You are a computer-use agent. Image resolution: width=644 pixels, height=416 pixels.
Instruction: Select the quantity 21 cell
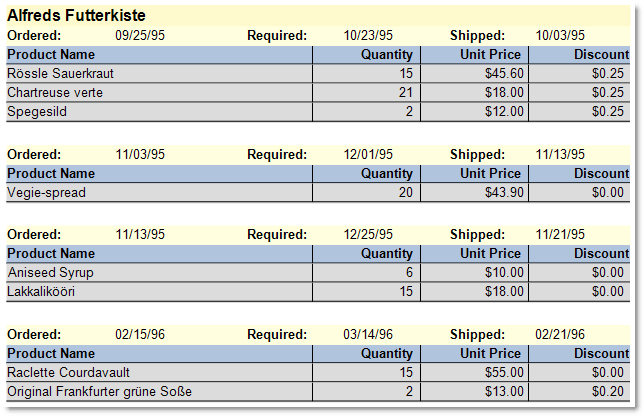(x=405, y=92)
